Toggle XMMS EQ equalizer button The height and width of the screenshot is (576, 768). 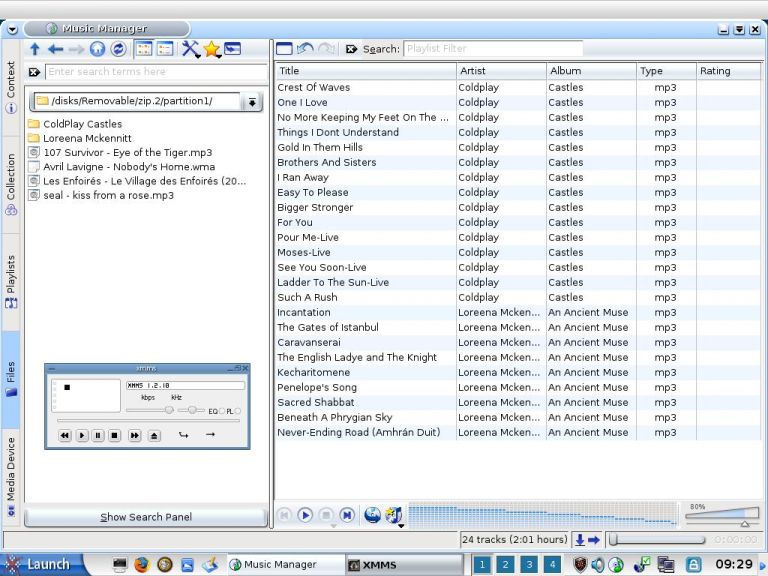[x=216, y=411]
